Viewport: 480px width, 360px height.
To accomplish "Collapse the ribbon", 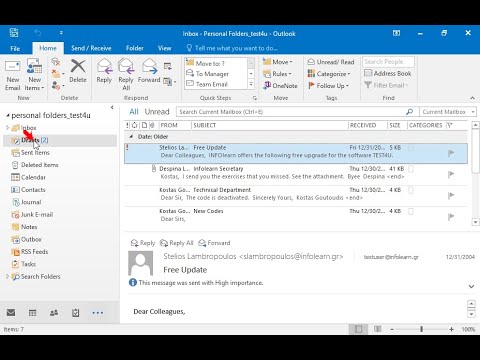I will [472, 98].
